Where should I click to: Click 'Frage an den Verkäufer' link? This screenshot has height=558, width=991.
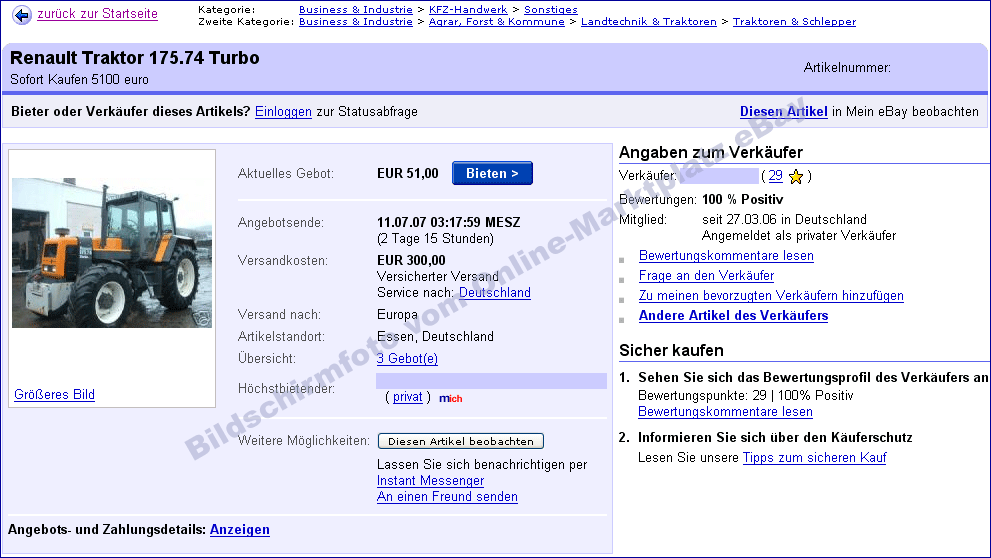pos(706,276)
